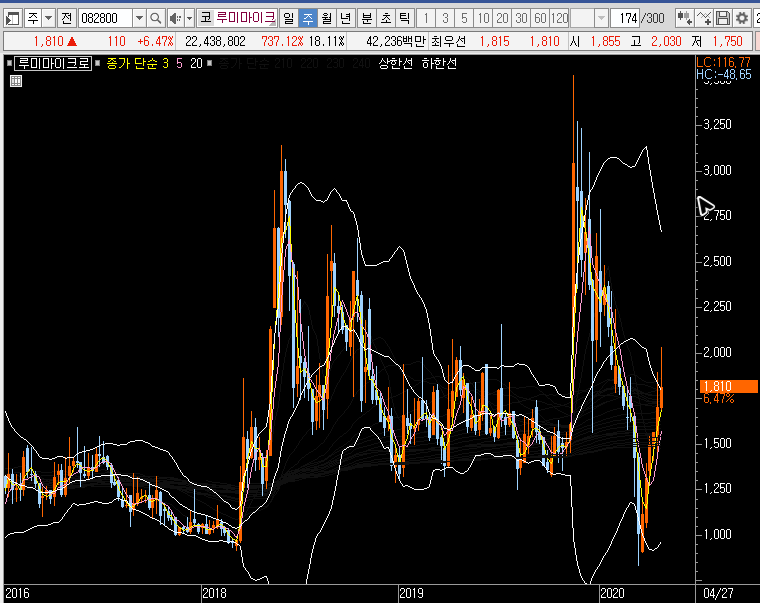Click the 2018 label on time axis
This screenshot has height=603, width=760.
214,593
